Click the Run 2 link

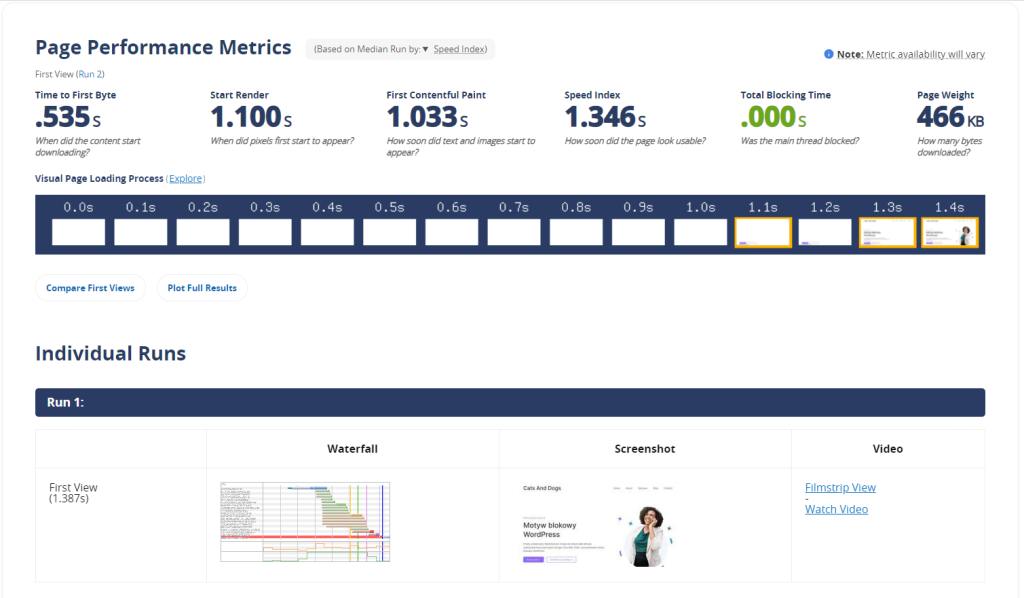[90, 74]
